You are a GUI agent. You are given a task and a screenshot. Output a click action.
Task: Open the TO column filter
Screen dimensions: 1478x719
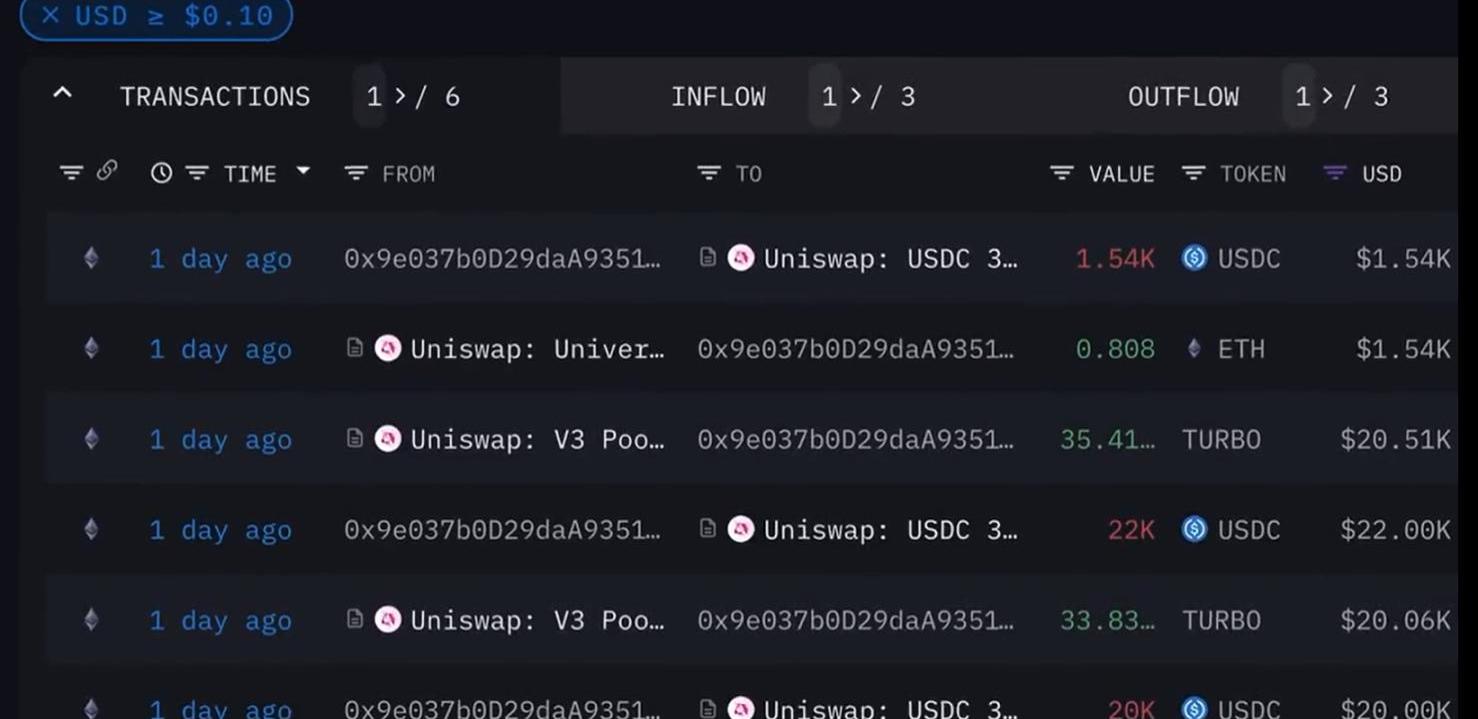point(708,174)
